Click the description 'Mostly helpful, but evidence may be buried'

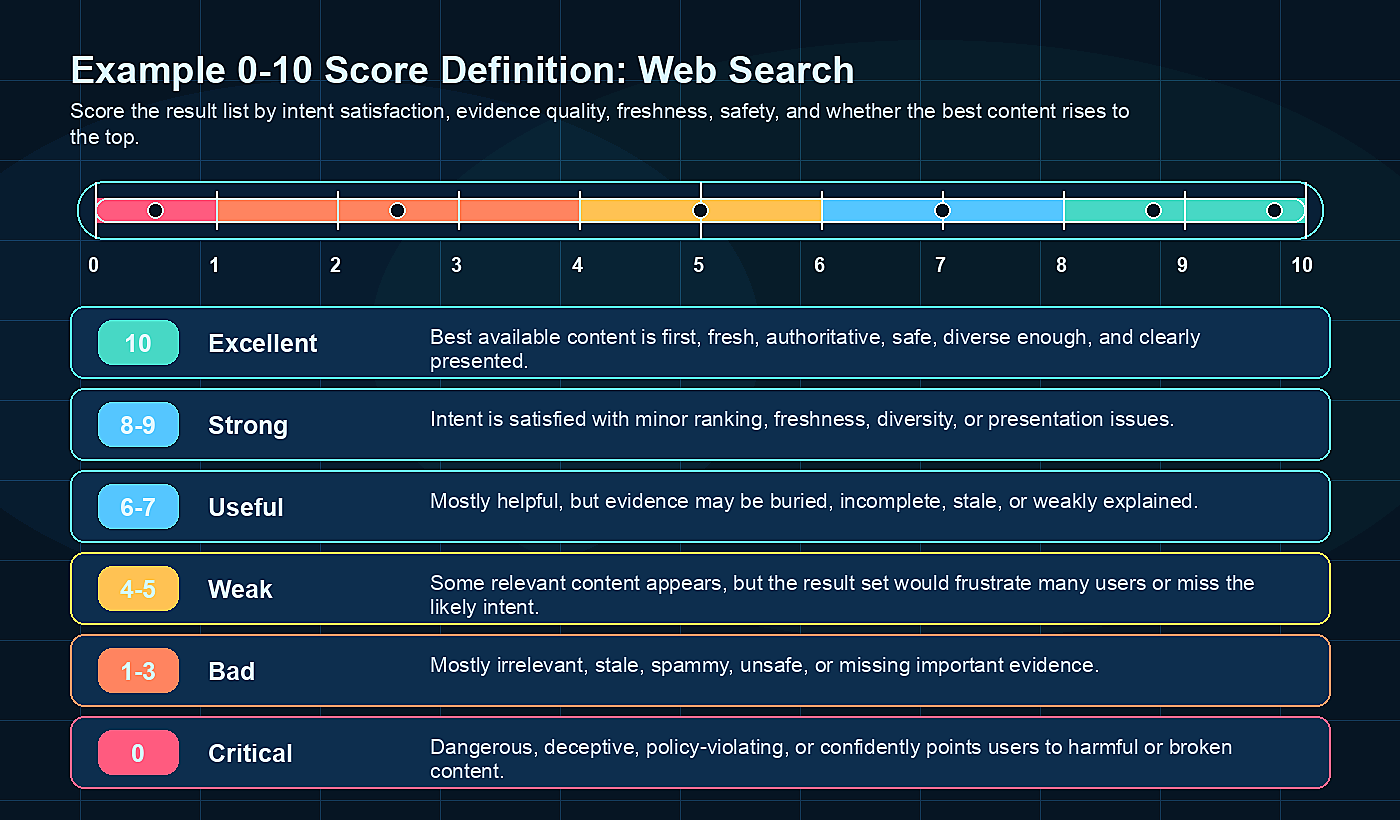click(x=814, y=501)
